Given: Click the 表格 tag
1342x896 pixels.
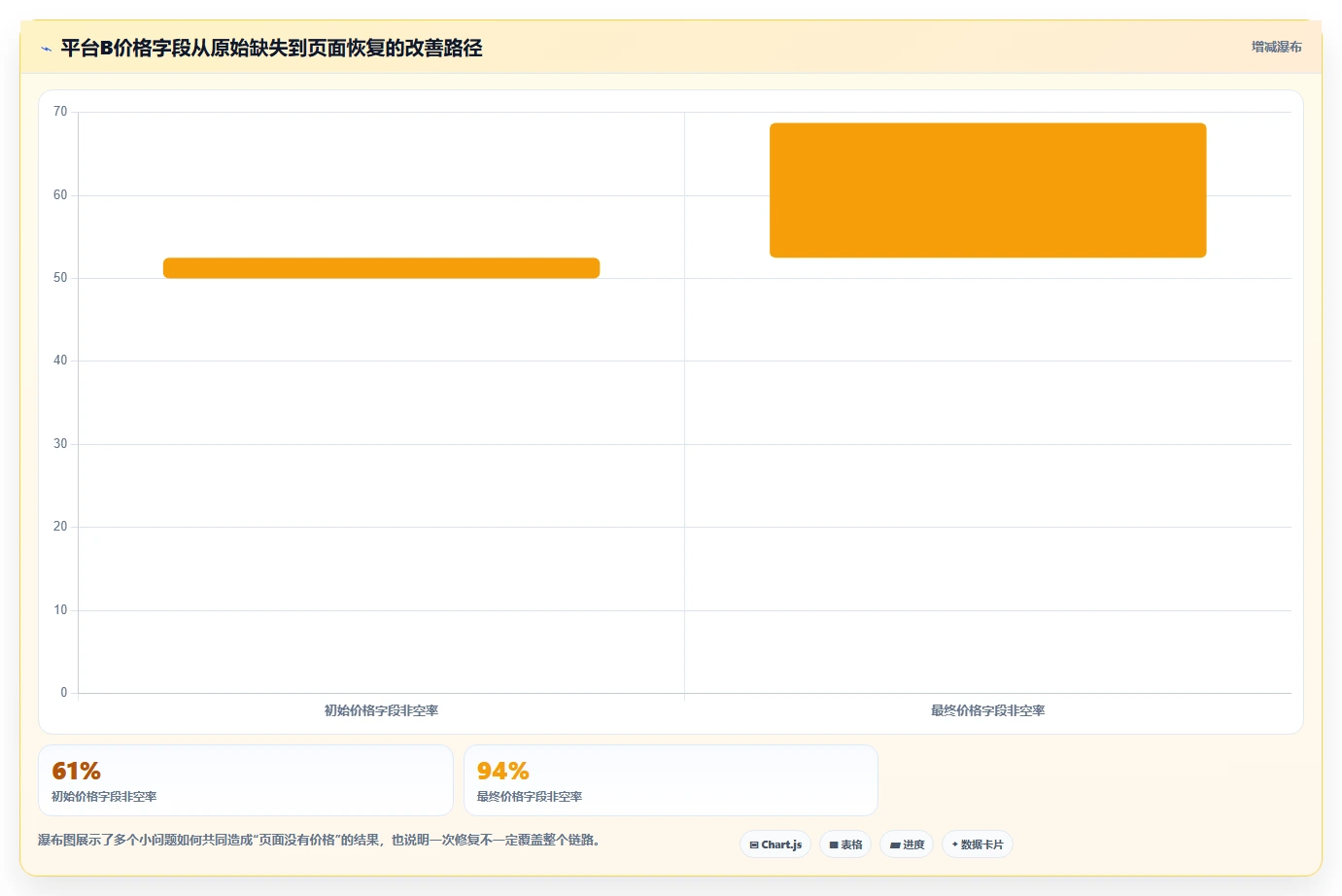Looking at the screenshot, I should point(845,844).
